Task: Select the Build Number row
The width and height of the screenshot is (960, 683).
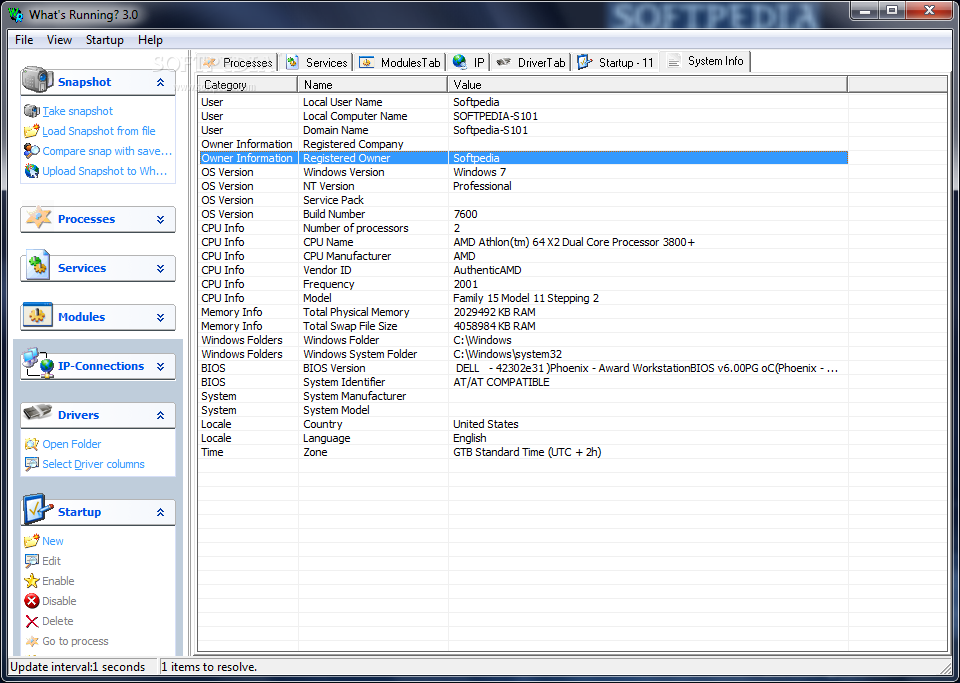Action: point(523,214)
